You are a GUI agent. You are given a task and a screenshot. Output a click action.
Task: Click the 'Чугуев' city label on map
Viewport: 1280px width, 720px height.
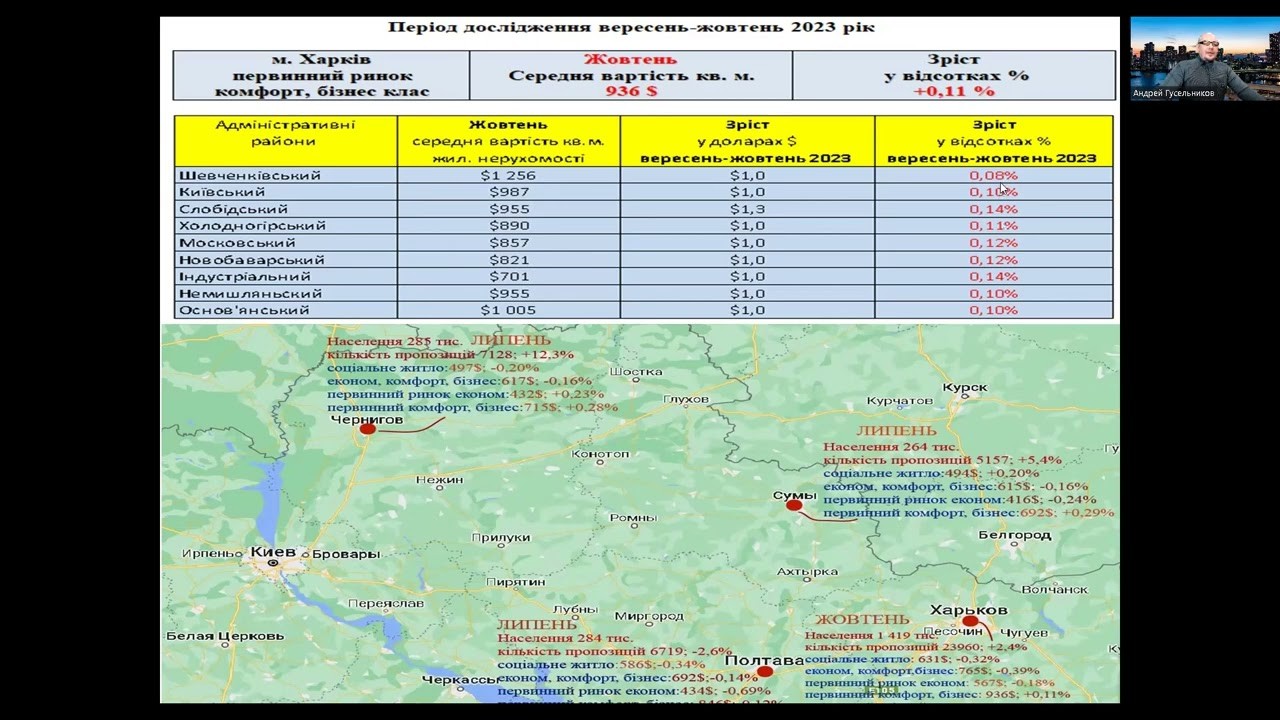point(1024,633)
